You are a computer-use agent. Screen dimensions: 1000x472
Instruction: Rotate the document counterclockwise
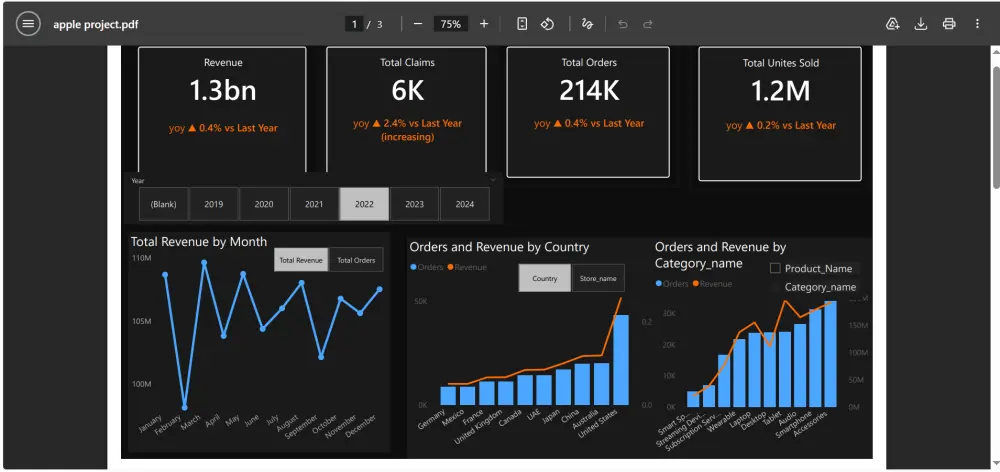(x=547, y=24)
